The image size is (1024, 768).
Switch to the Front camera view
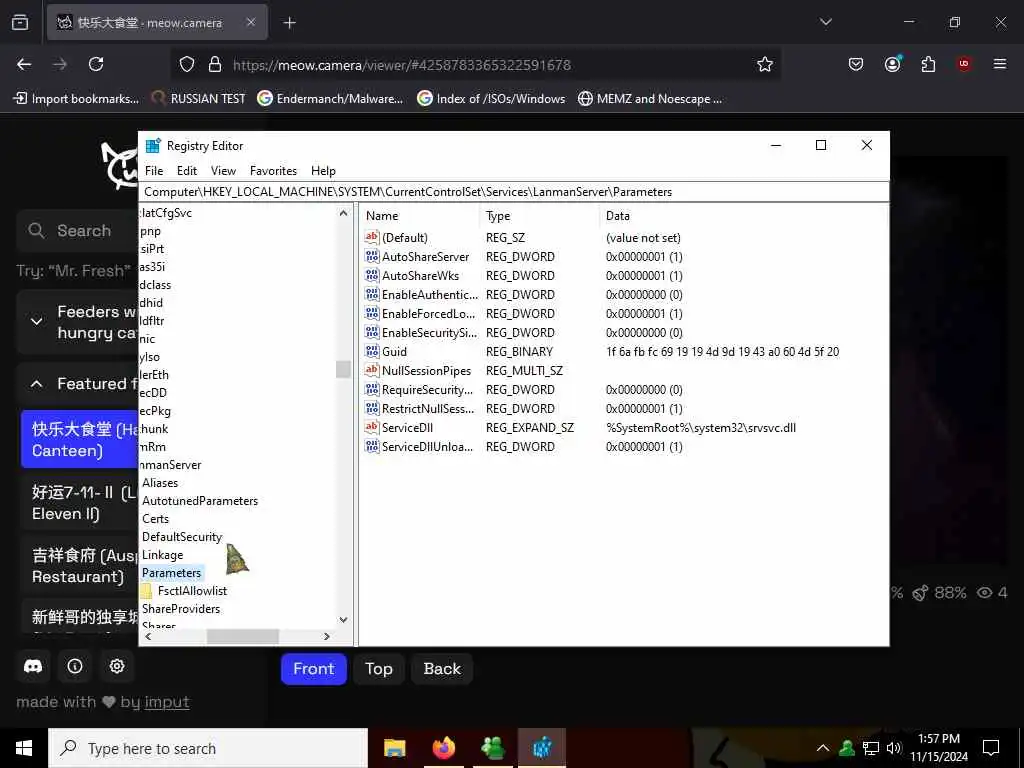(313, 669)
